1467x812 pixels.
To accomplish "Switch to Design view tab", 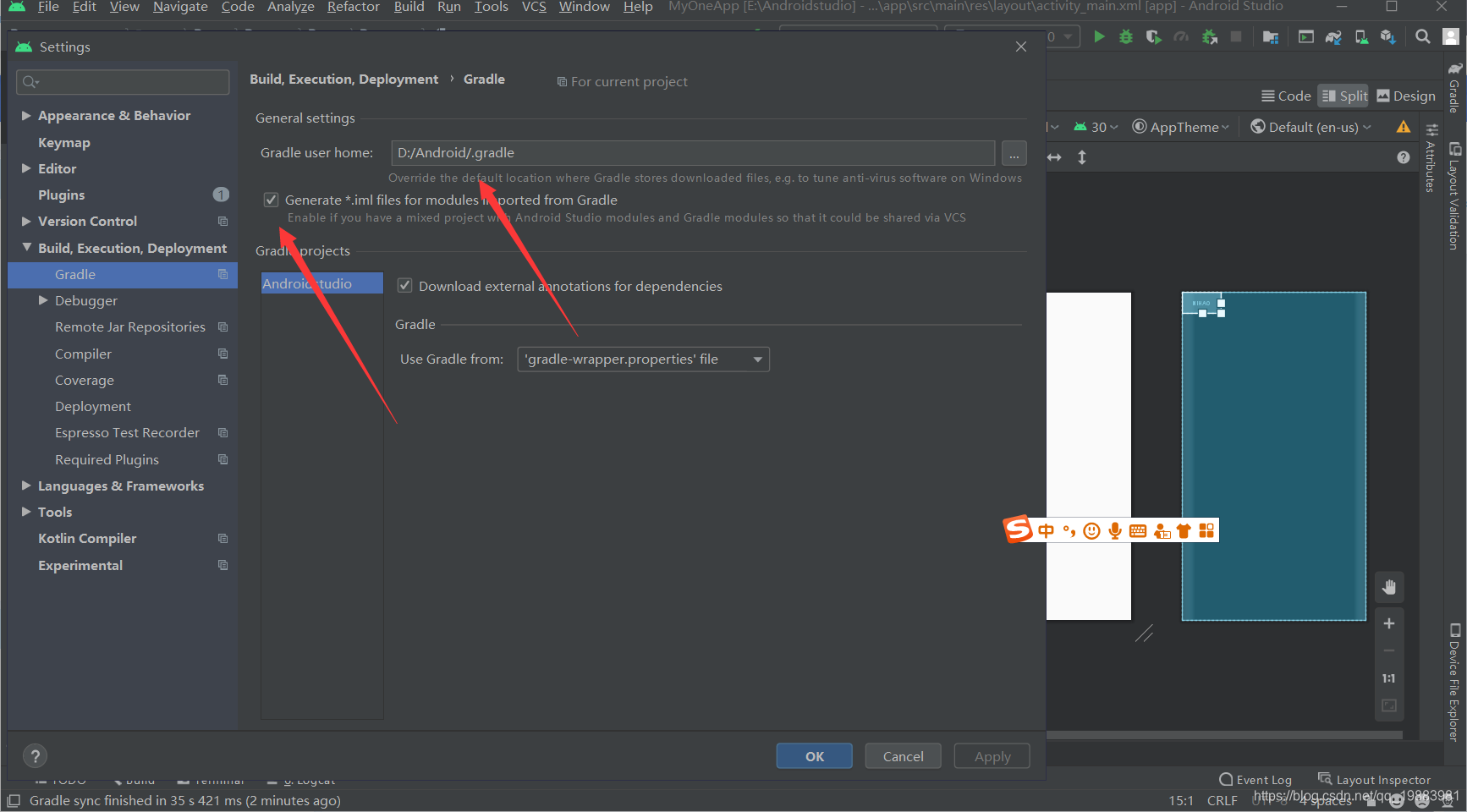I will tap(1406, 96).
